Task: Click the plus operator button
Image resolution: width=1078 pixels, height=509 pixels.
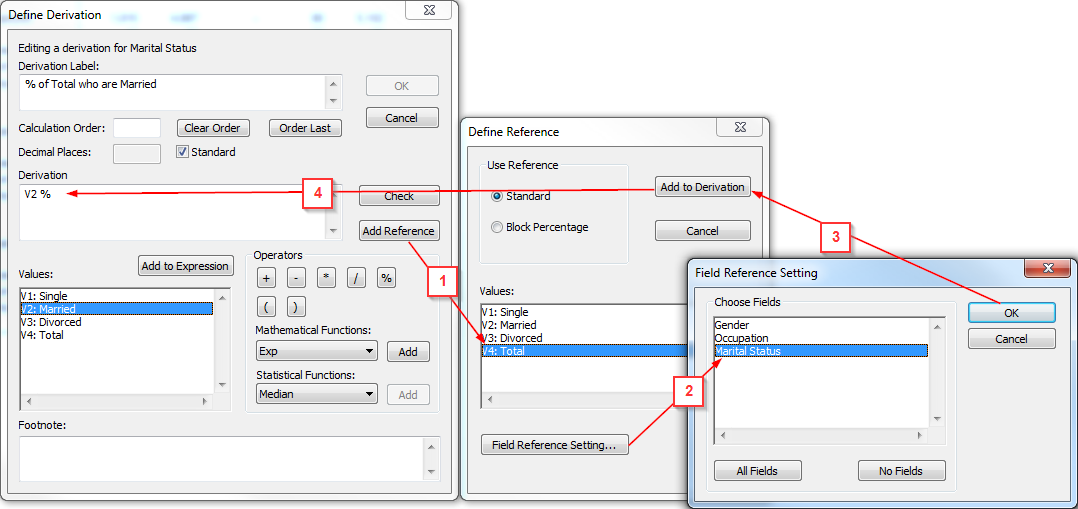Action: click(x=266, y=279)
